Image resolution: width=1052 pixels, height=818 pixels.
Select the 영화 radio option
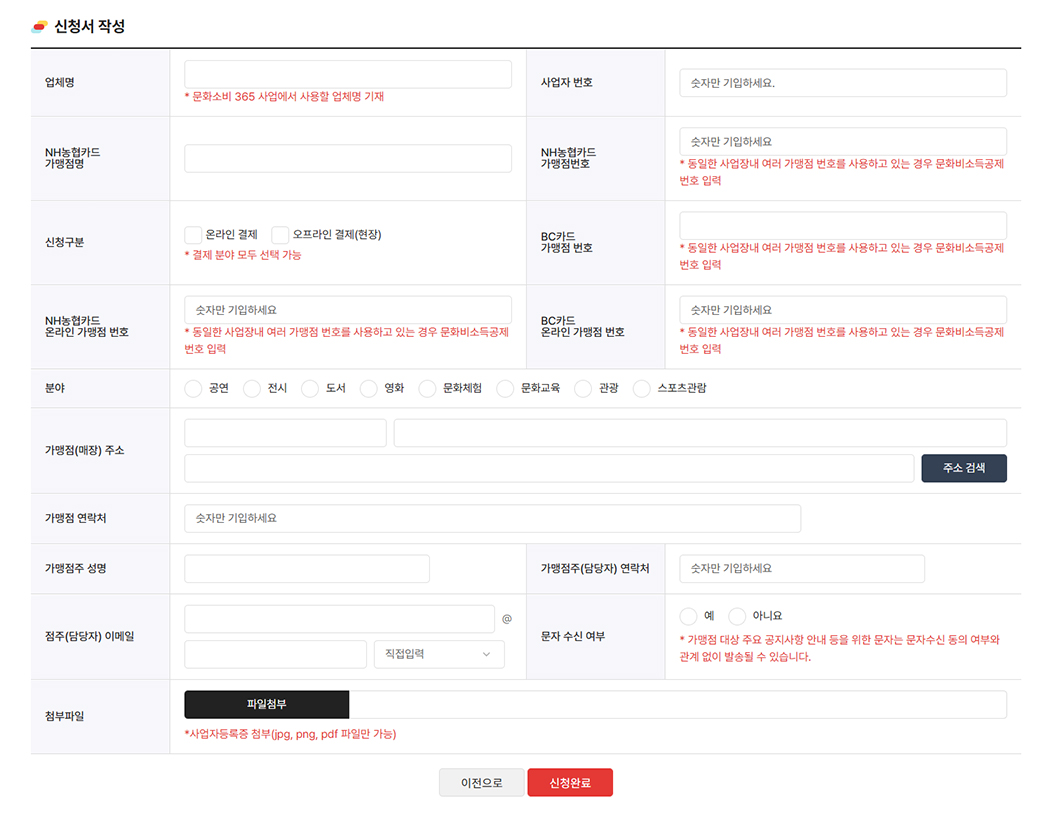click(369, 388)
